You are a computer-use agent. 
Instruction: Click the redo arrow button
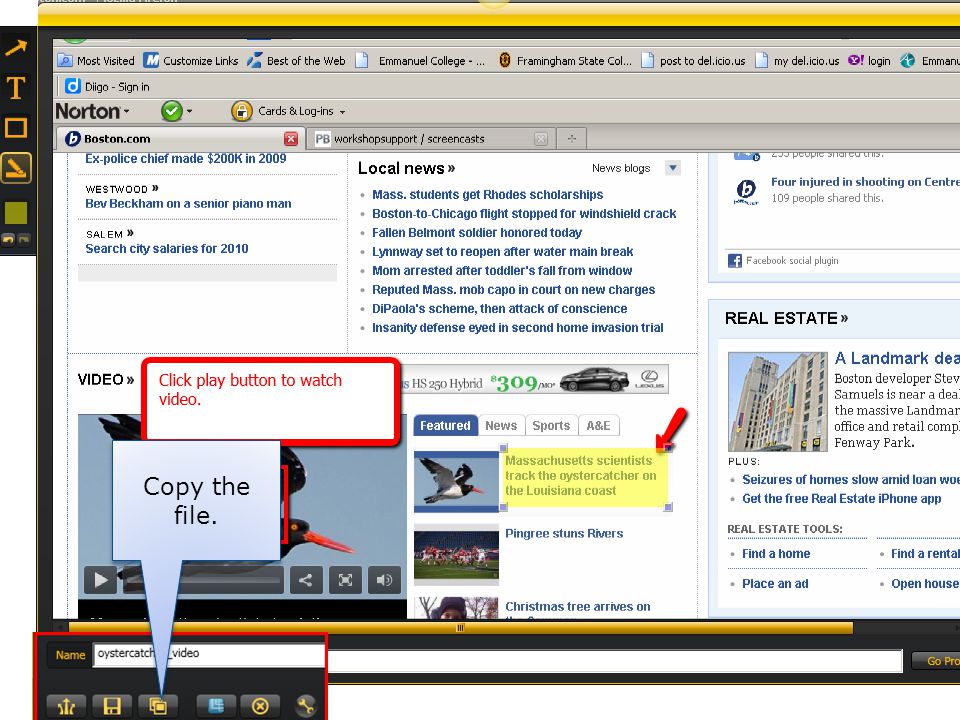[x=23, y=239]
